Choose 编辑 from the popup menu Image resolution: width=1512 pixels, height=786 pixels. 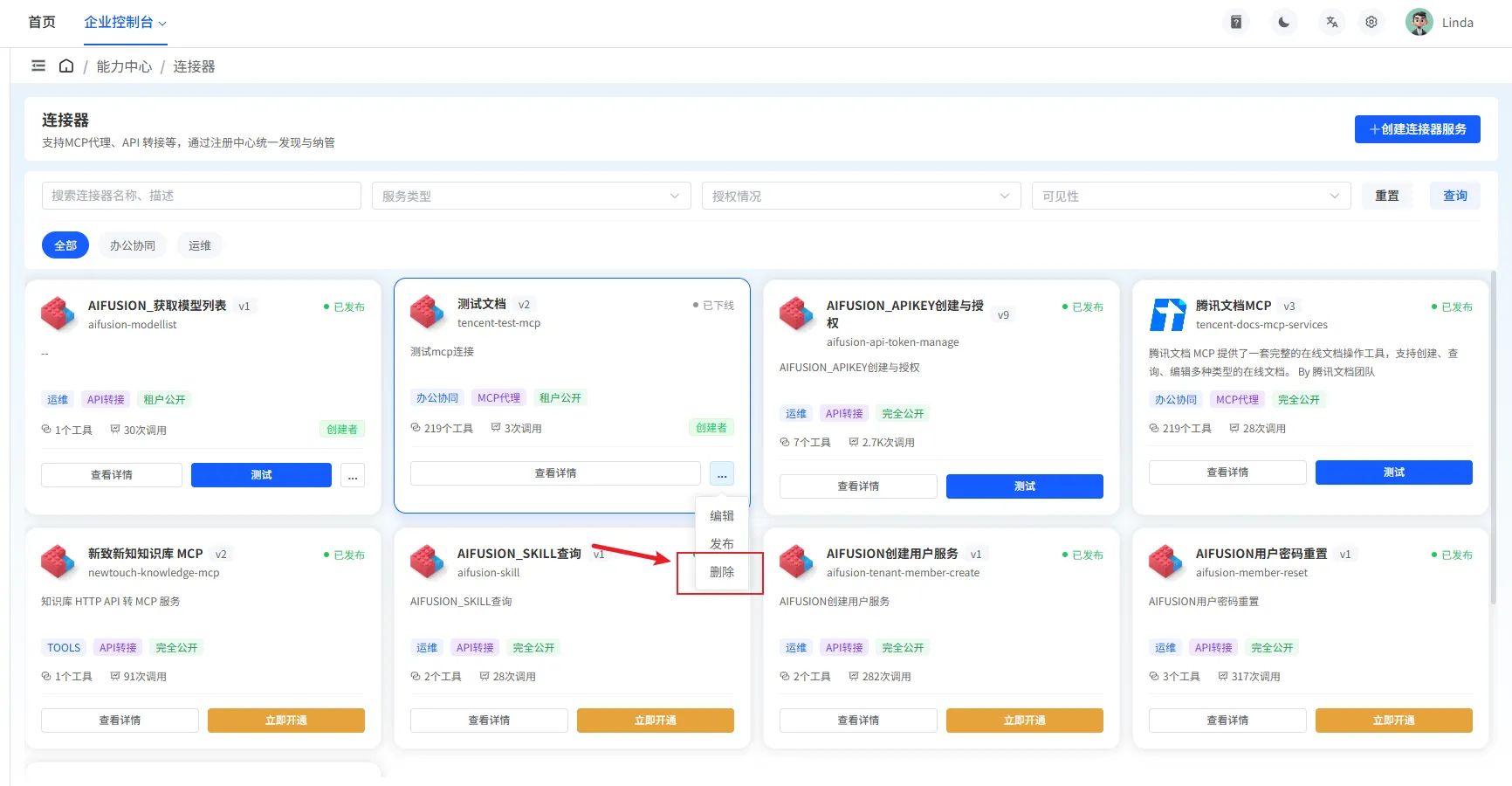click(x=722, y=516)
